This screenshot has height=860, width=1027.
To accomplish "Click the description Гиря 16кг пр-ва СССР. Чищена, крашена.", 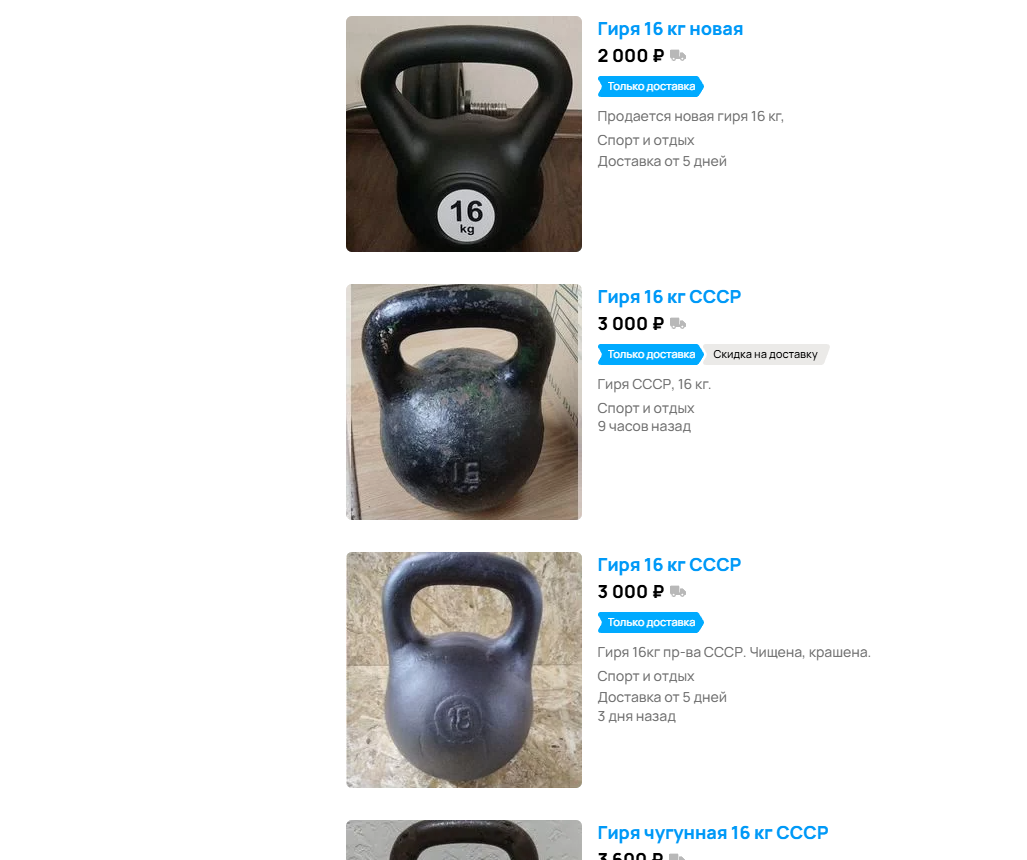I will (x=734, y=652).
